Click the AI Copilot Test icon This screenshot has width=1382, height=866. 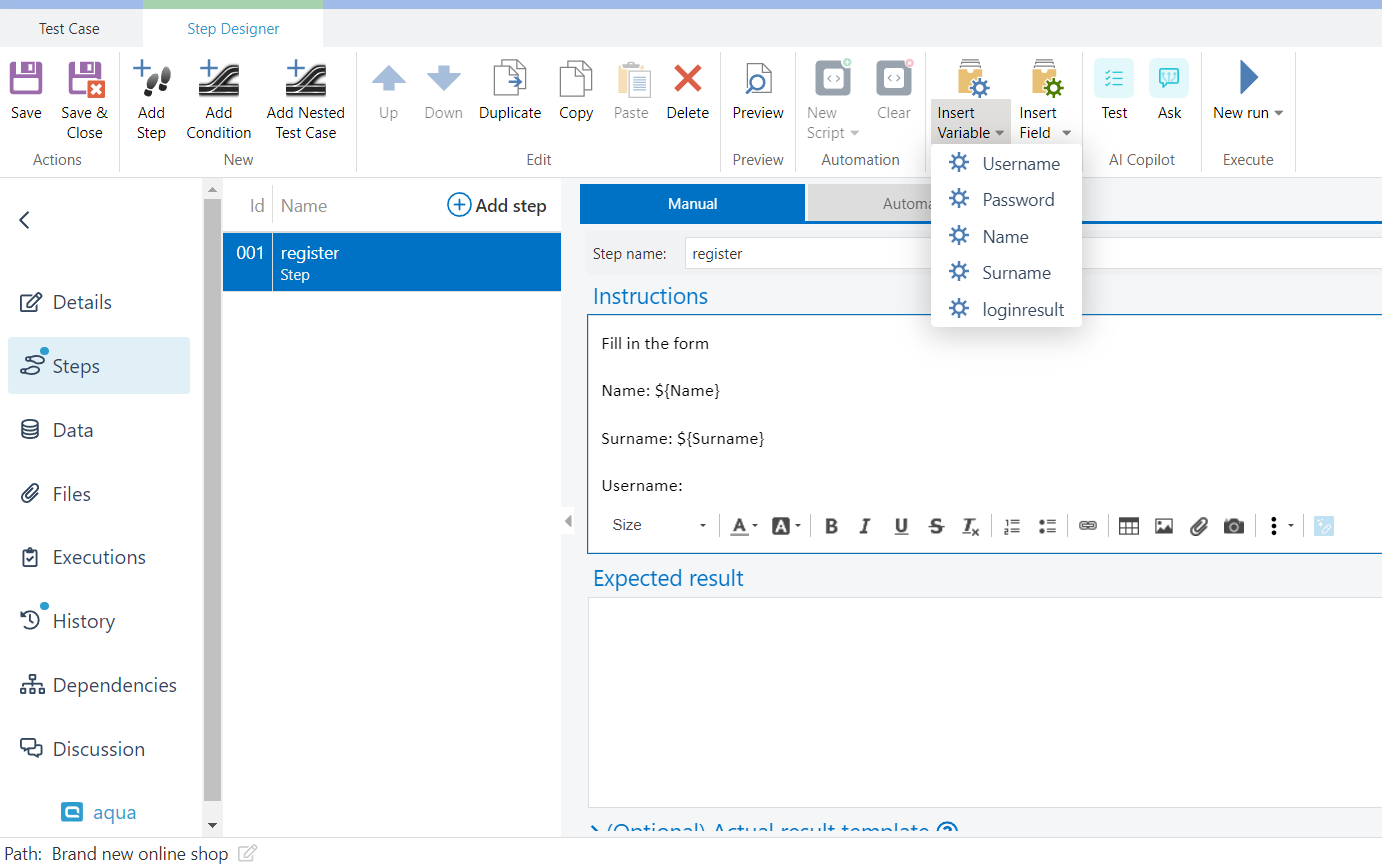coord(1114,80)
